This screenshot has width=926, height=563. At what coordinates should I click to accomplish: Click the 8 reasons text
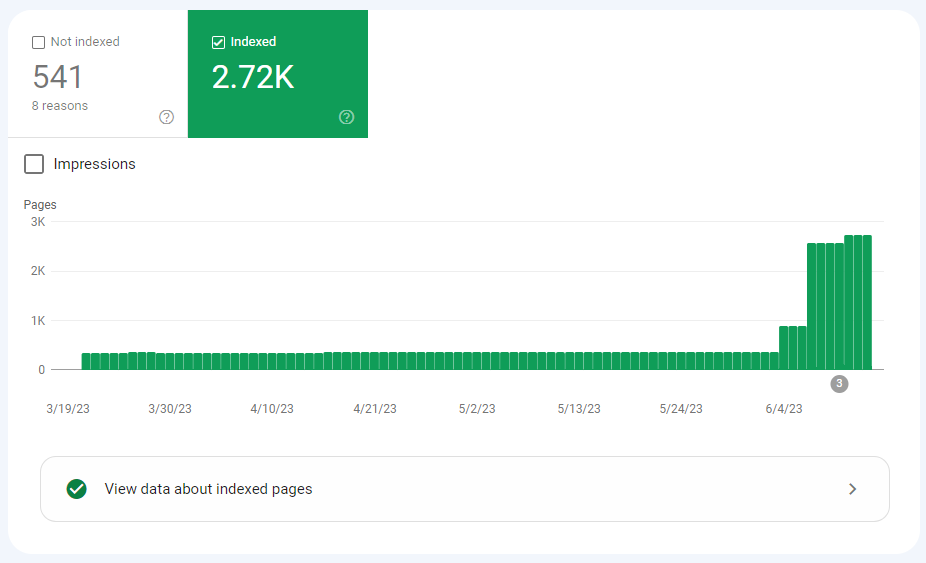pyautogui.click(x=60, y=106)
